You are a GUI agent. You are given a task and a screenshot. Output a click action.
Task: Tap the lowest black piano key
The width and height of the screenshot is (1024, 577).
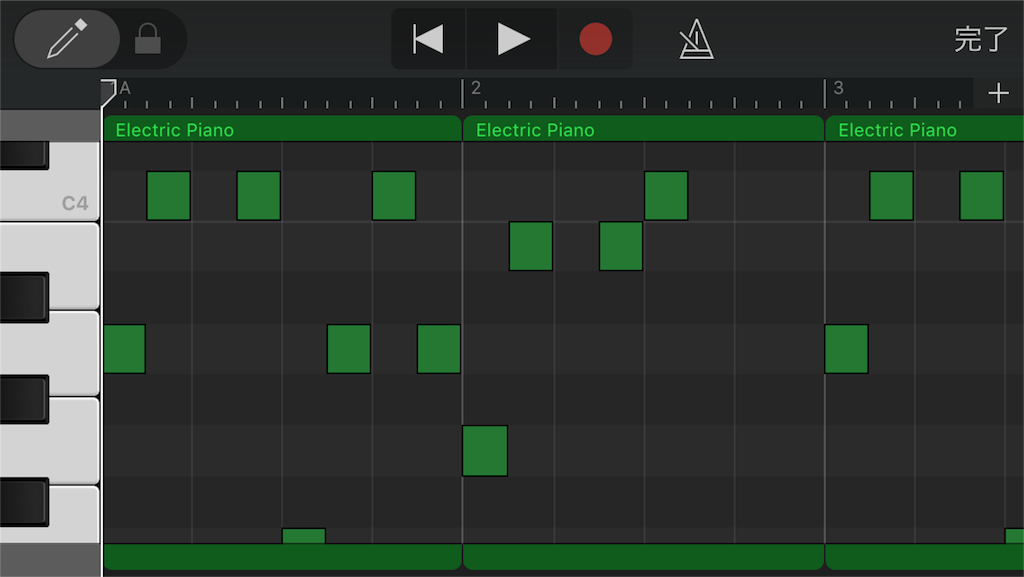(x=24, y=502)
